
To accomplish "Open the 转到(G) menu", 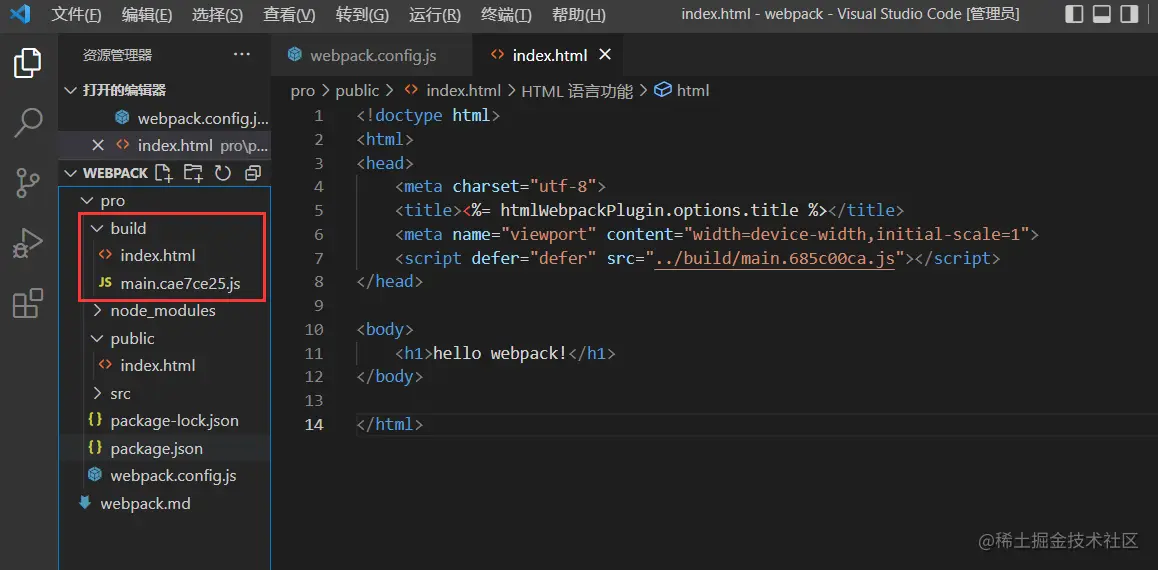I will coord(362,15).
